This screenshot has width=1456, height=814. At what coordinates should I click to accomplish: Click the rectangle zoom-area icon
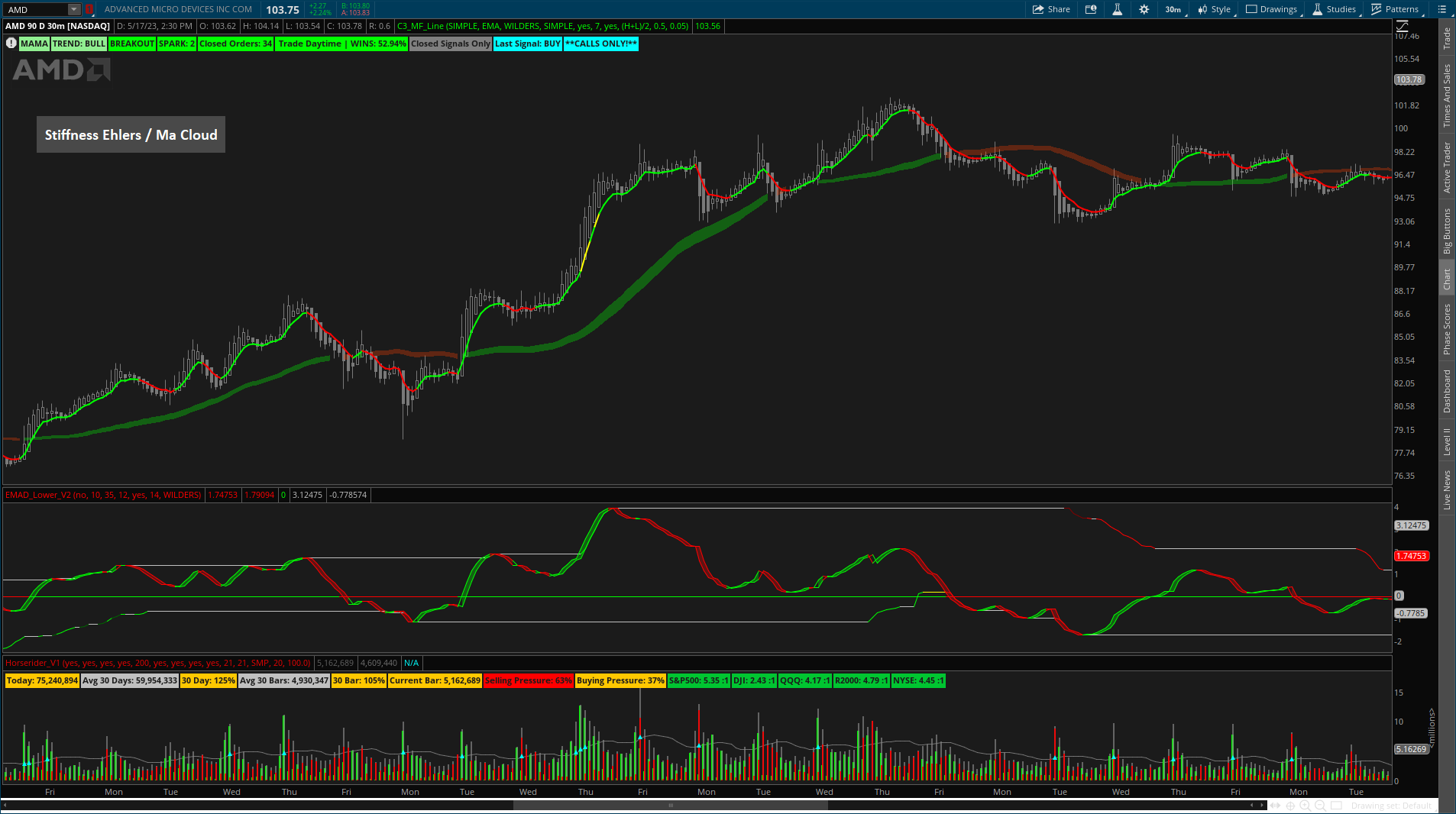pyautogui.click(x=1336, y=806)
